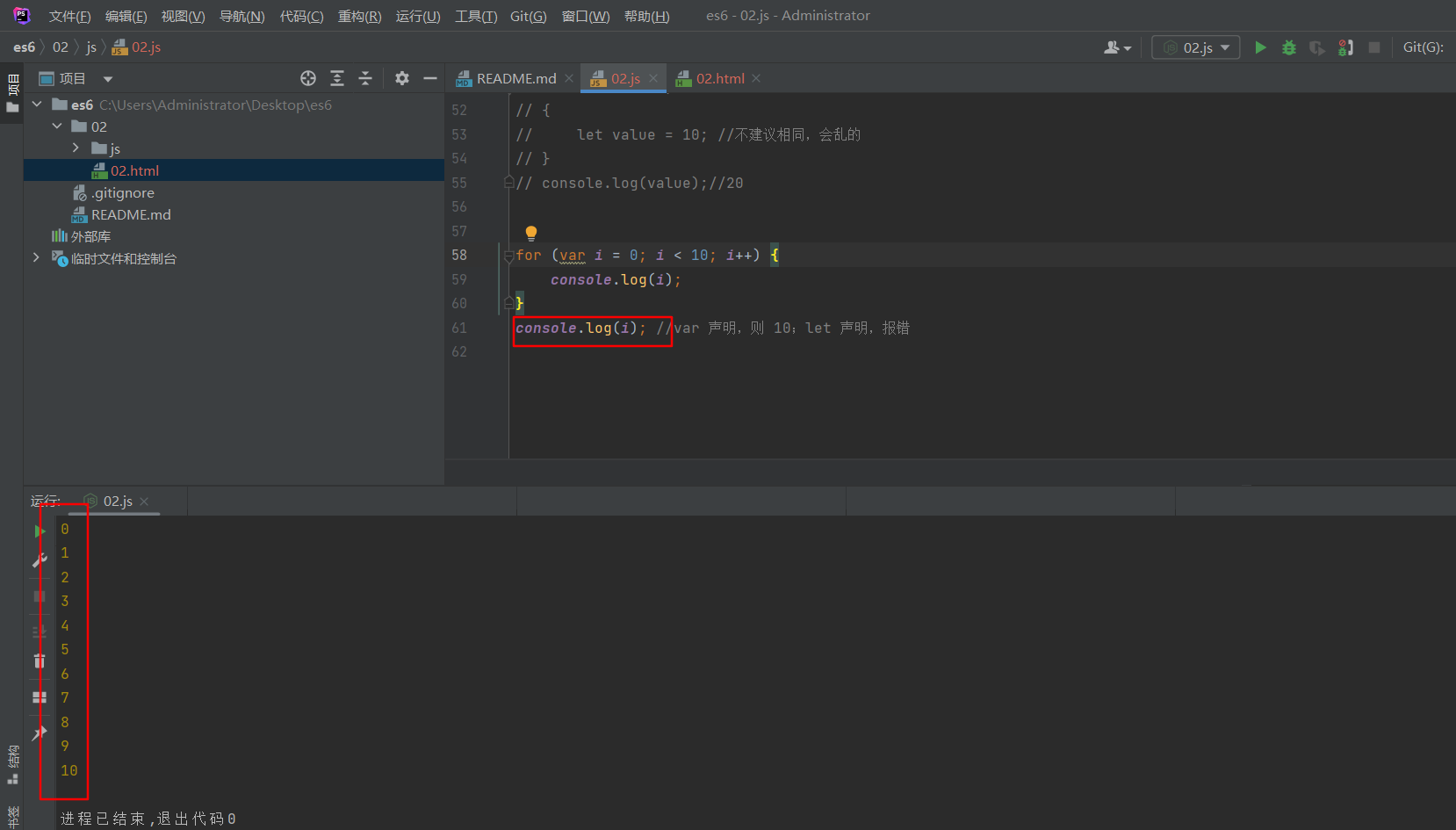The width and height of the screenshot is (1456, 830).
Task: Open the 帮助(H) menu
Action: point(646,17)
